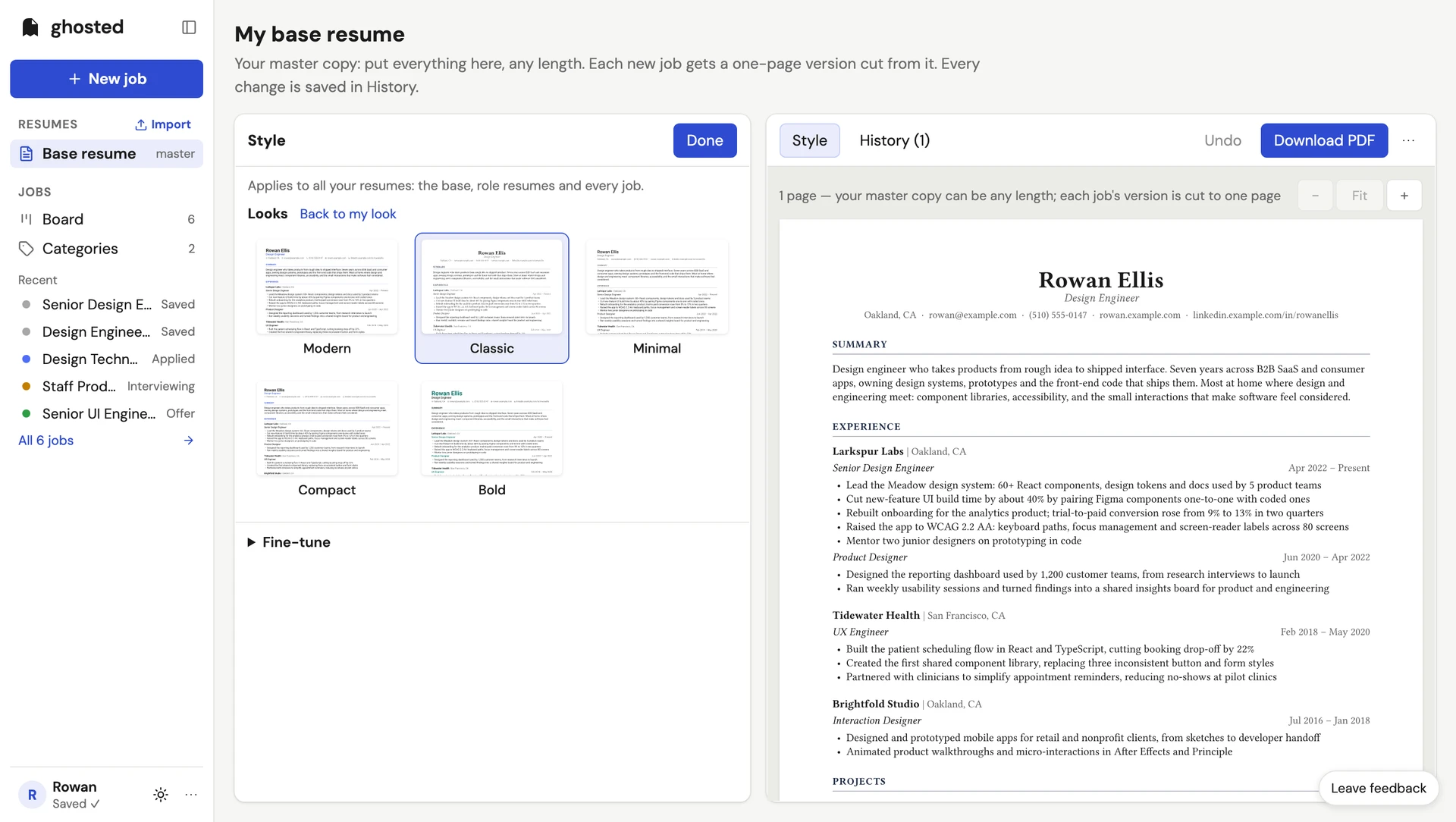Open Senior Design E... saved job

[x=106, y=304]
